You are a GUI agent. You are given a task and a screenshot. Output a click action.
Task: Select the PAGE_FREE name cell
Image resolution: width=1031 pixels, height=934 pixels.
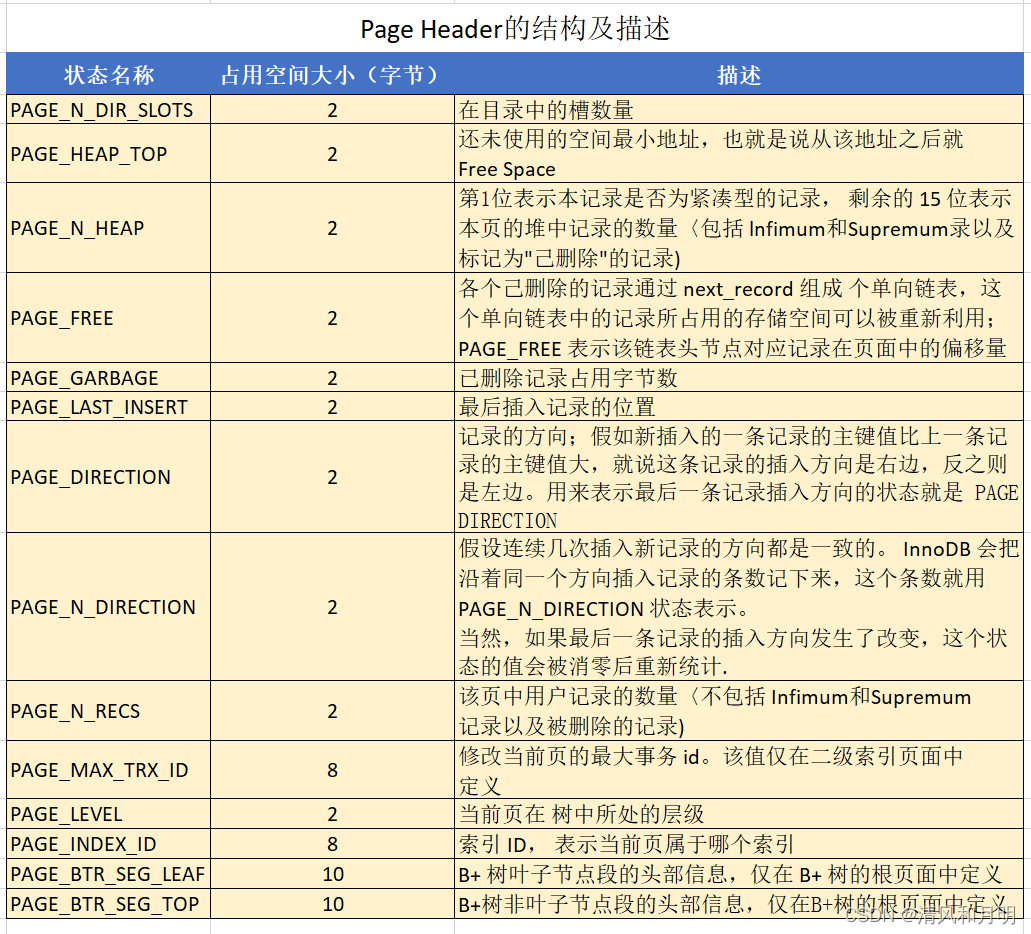tap(108, 318)
